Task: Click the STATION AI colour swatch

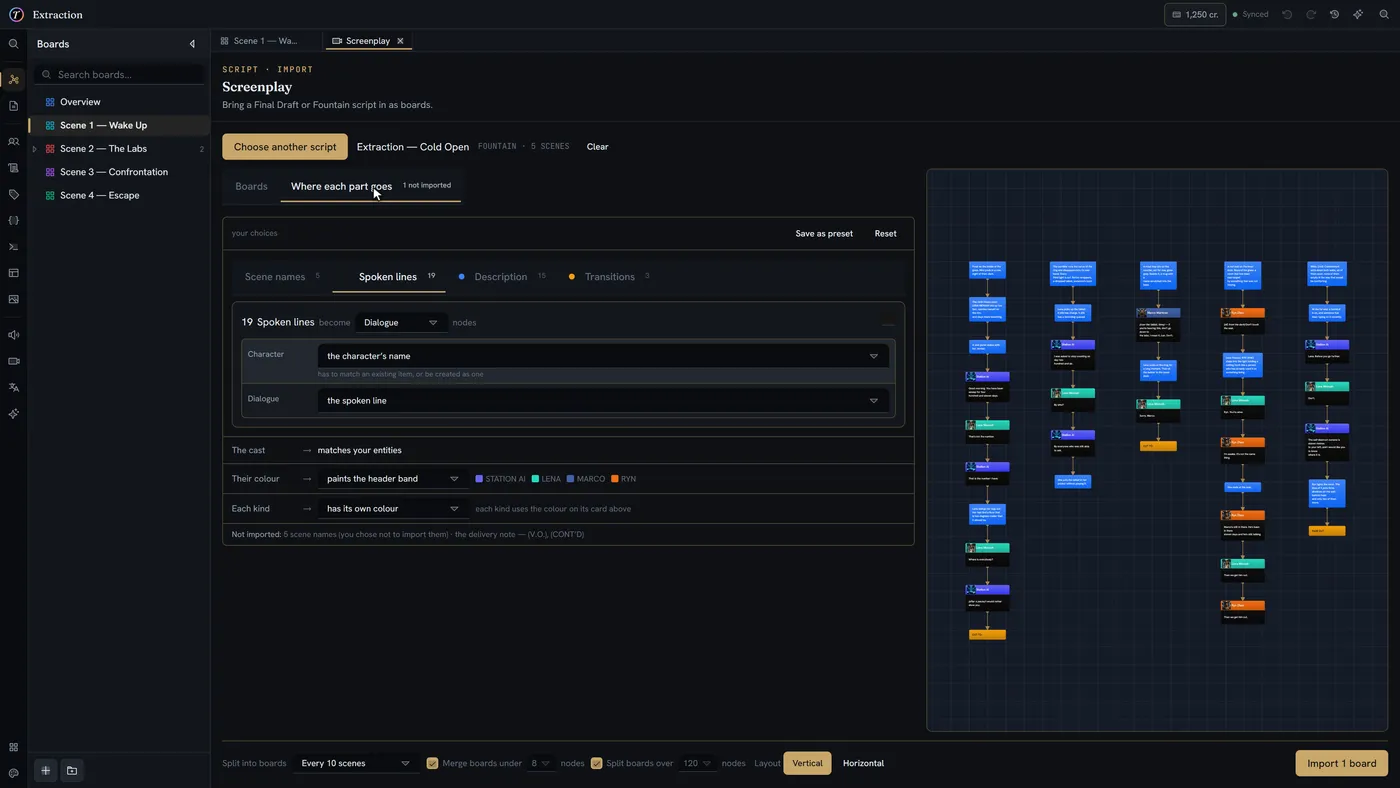Action: click(479, 479)
